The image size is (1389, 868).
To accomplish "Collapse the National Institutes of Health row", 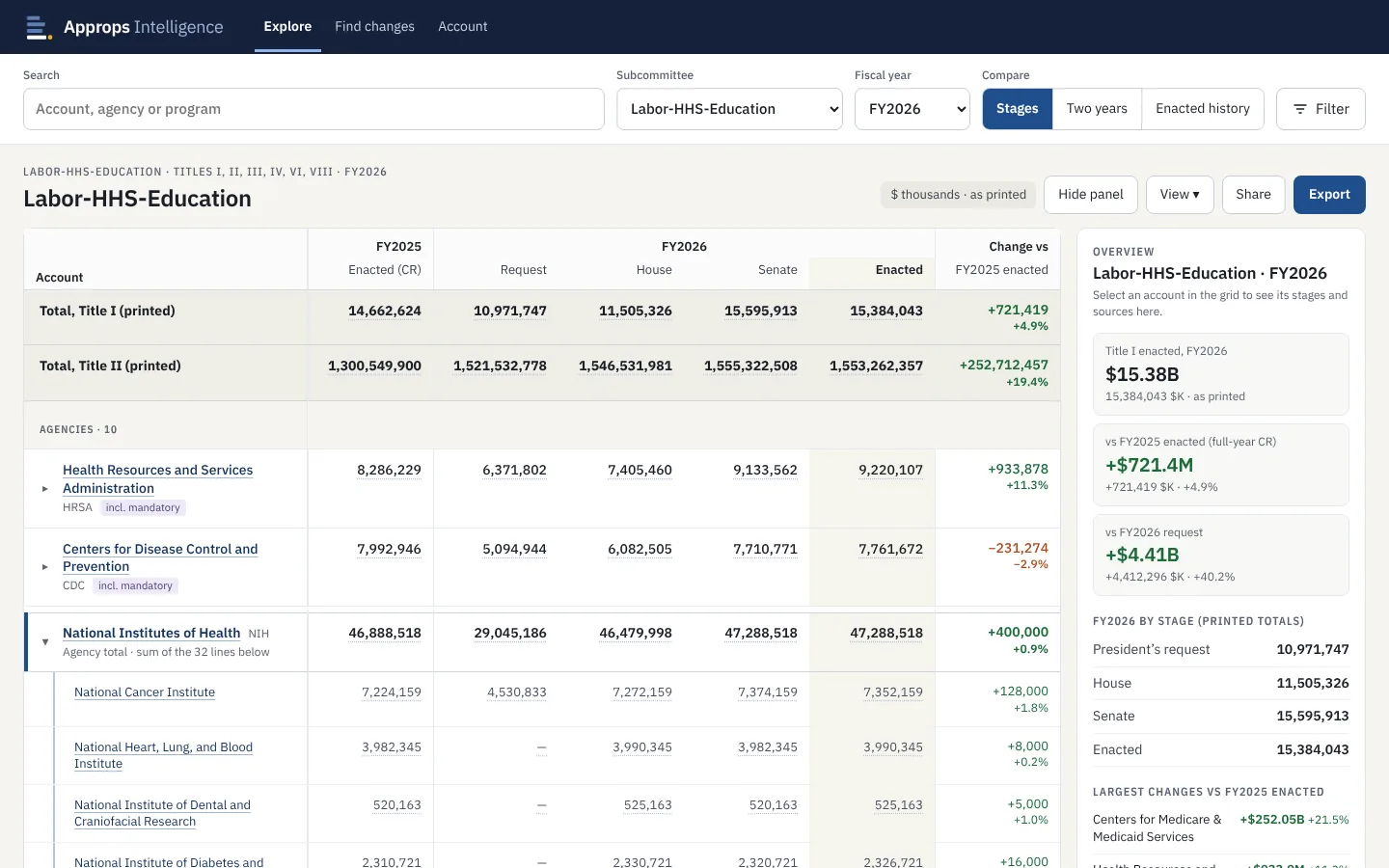I will 45,642.
